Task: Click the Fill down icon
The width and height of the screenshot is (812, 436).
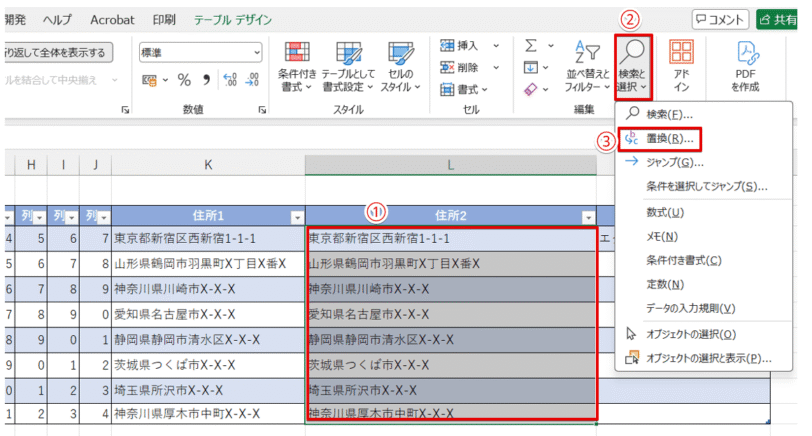Action: tap(531, 67)
